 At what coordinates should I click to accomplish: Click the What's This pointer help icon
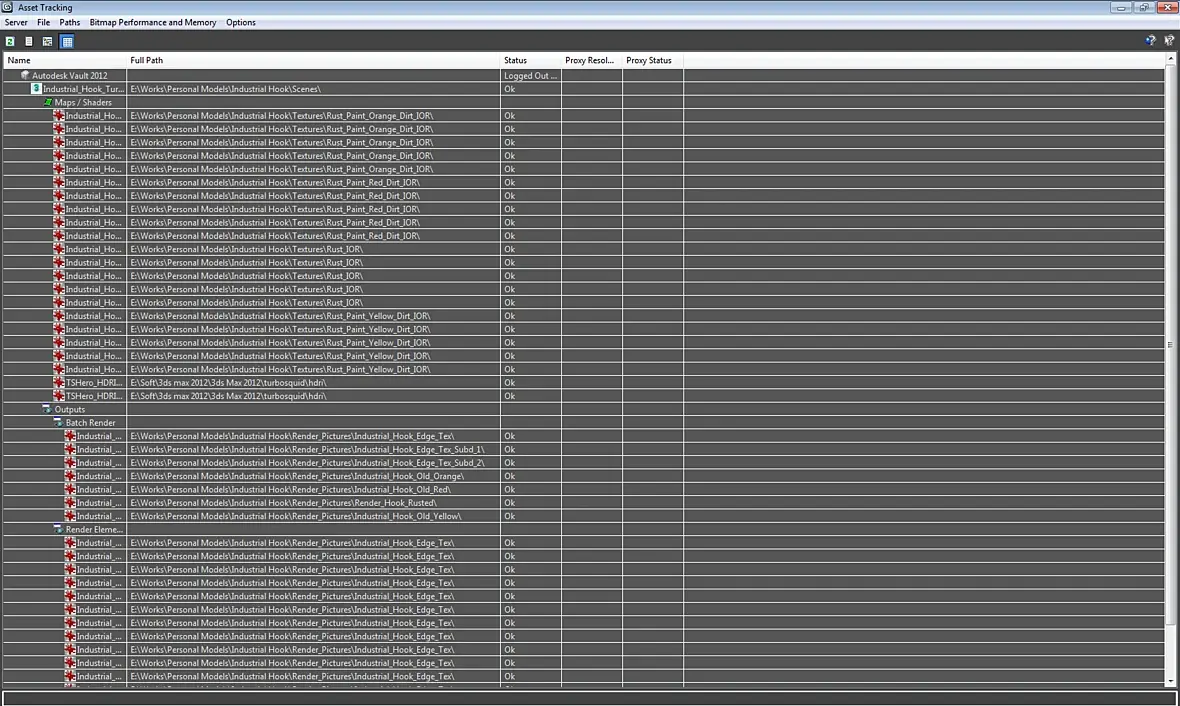pyautogui.click(x=1169, y=41)
